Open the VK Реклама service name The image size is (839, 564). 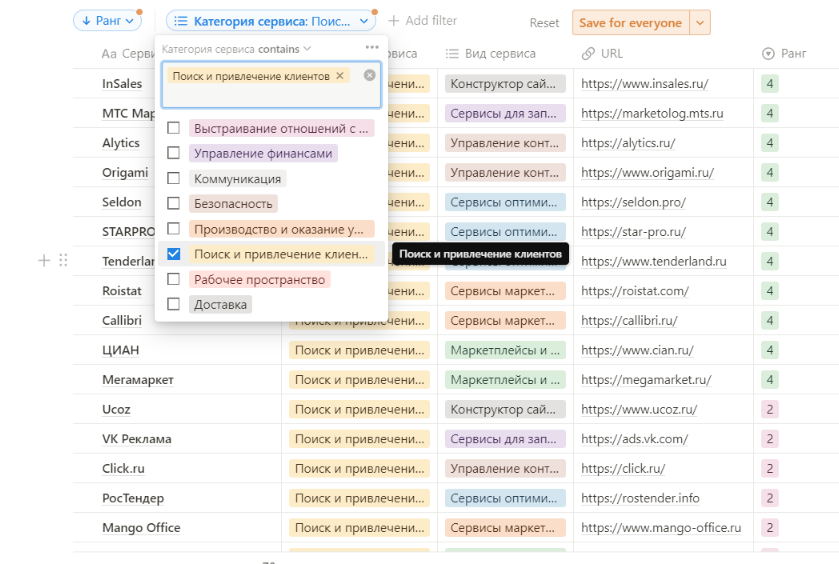pyautogui.click(x=137, y=439)
